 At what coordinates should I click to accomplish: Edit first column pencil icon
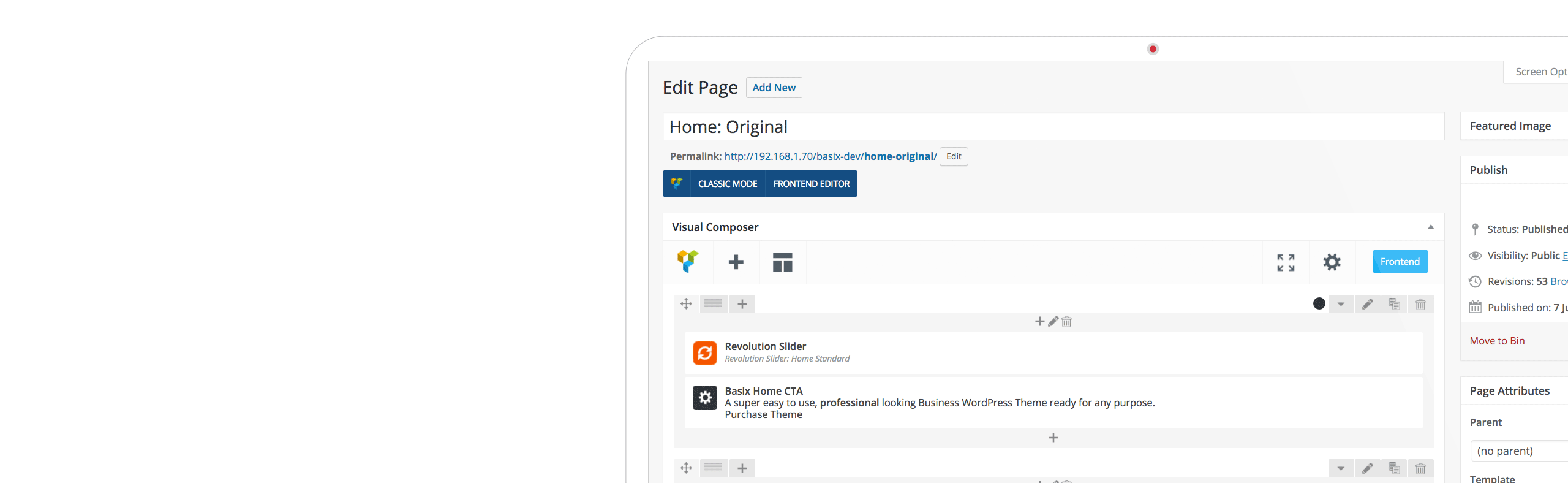1053,321
